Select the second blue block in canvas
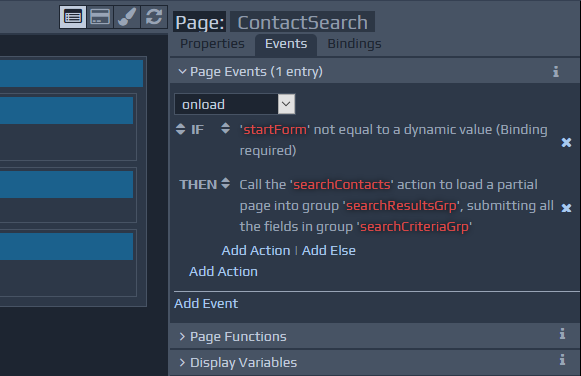581x376 pixels. tap(67, 110)
